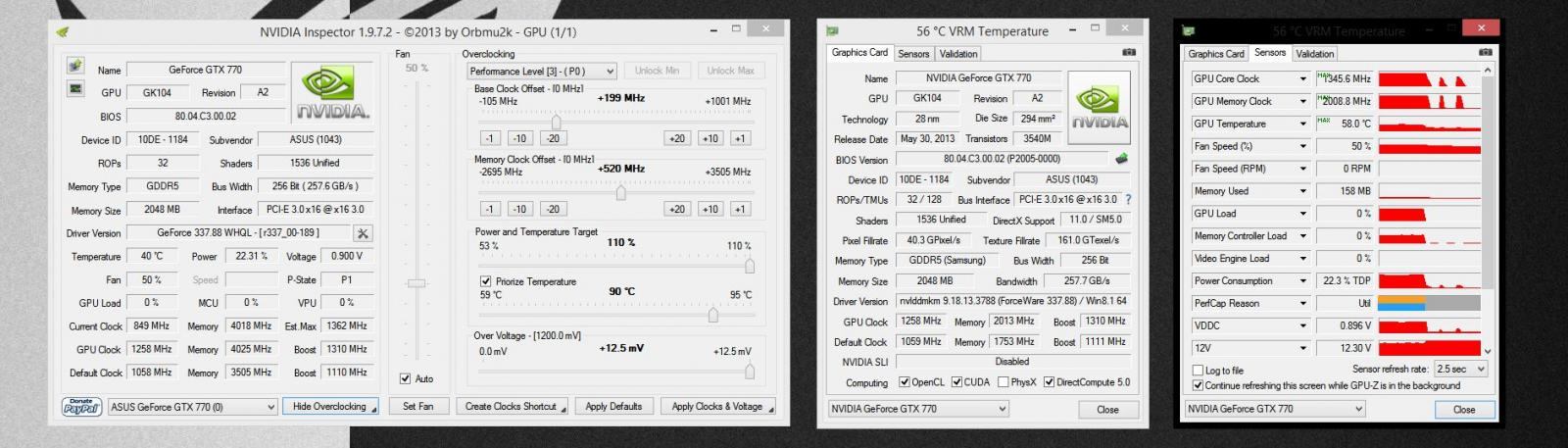Viewport: 1568px width, 448px height.
Task: Click Power Target slider handle at 110 %
Action: pyautogui.click(x=750, y=265)
